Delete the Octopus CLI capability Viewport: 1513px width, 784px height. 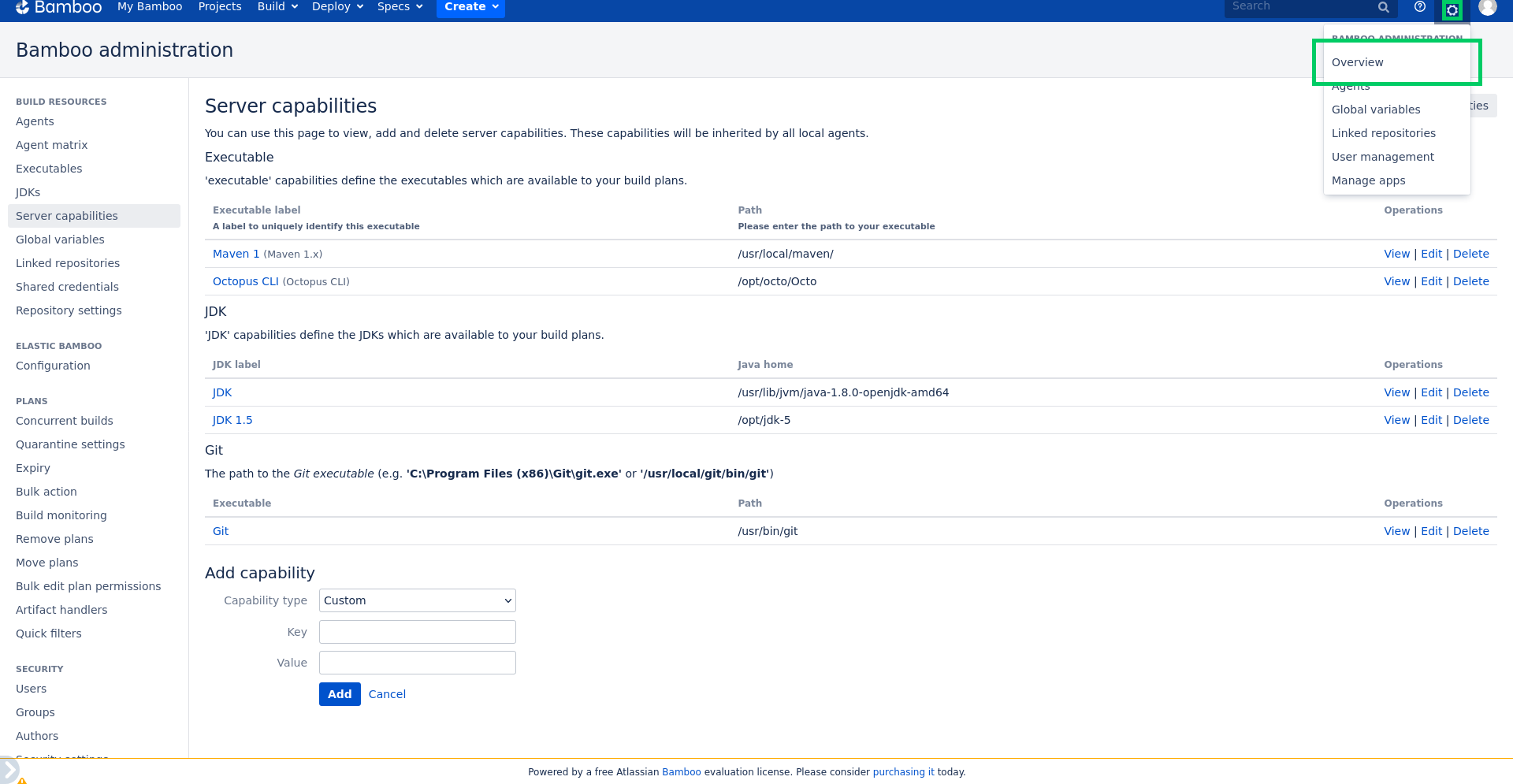click(x=1470, y=281)
